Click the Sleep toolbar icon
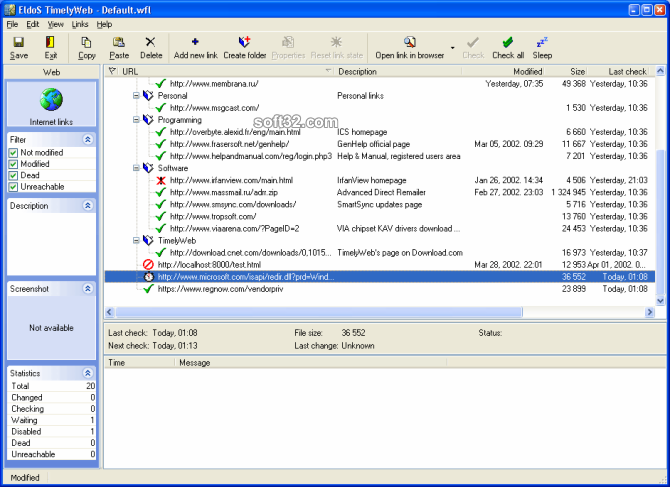This screenshot has height=487, width=670. pyautogui.click(x=542, y=42)
